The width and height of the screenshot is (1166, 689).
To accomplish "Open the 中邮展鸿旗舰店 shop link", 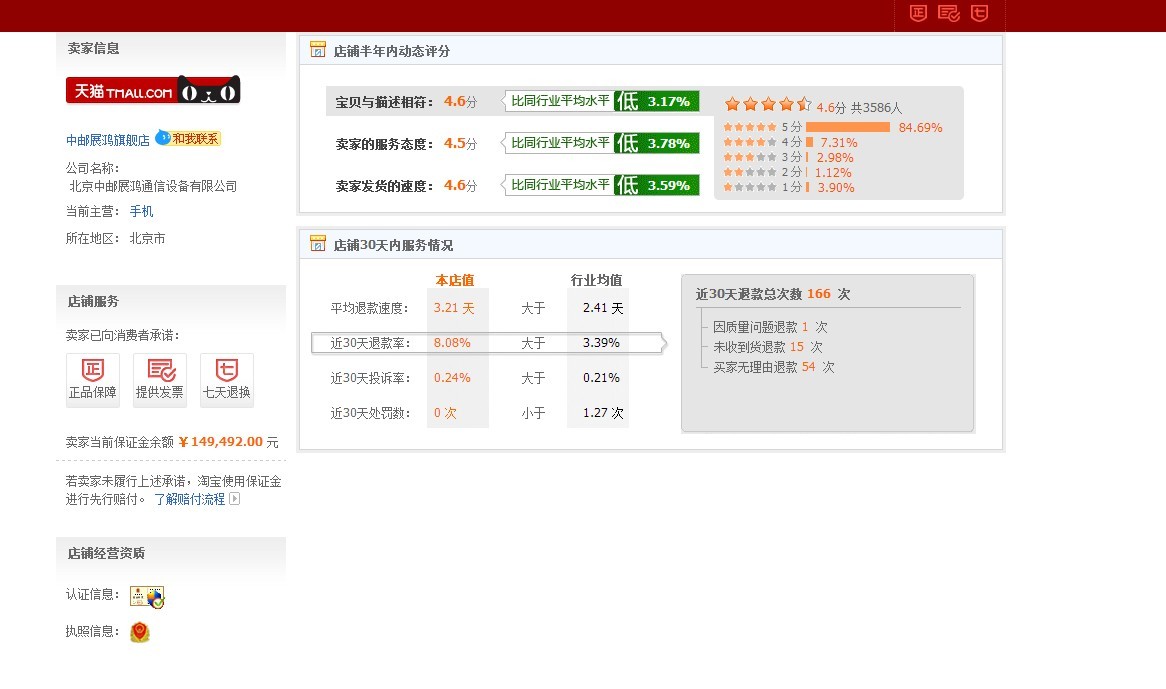I will click(x=108, y=140).
